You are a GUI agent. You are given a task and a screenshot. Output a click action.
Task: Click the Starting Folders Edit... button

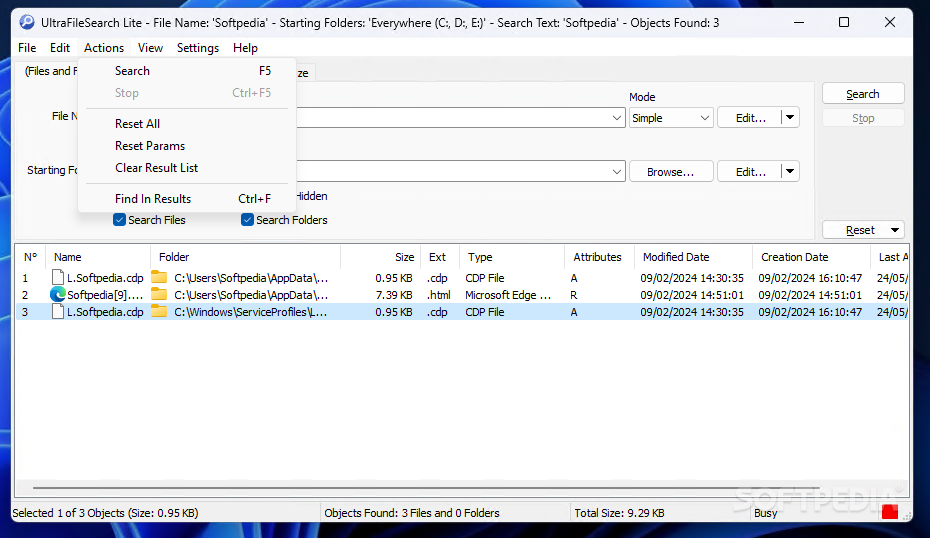750,172
